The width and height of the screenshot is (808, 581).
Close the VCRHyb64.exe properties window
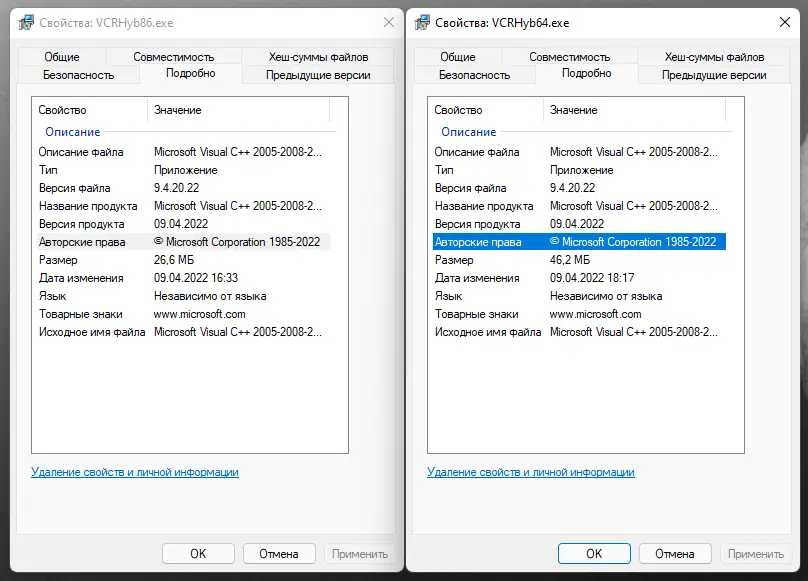pos(784,22)
